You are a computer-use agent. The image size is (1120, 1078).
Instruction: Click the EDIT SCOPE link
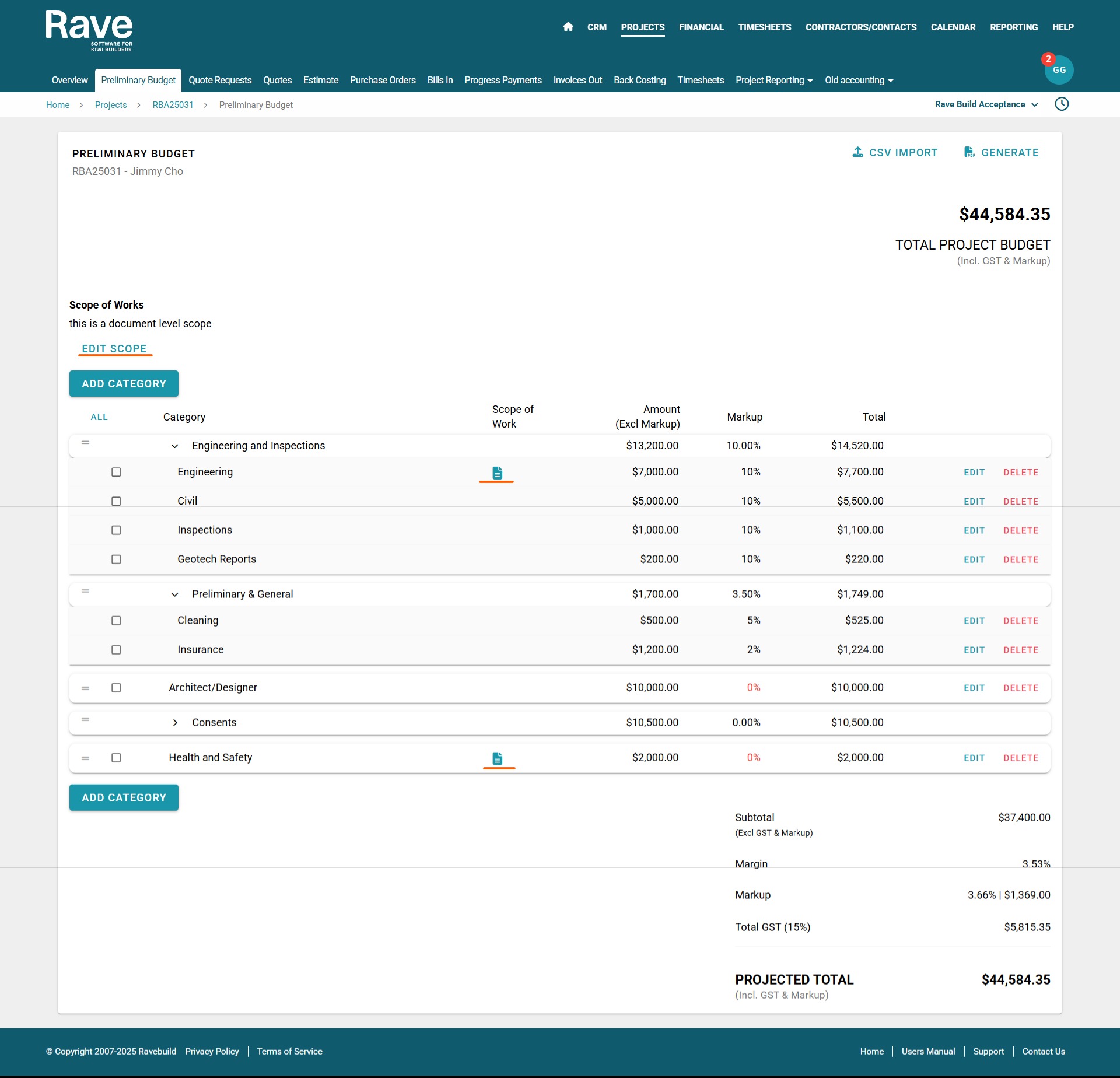pyautogui.click(x=114, y=349)
